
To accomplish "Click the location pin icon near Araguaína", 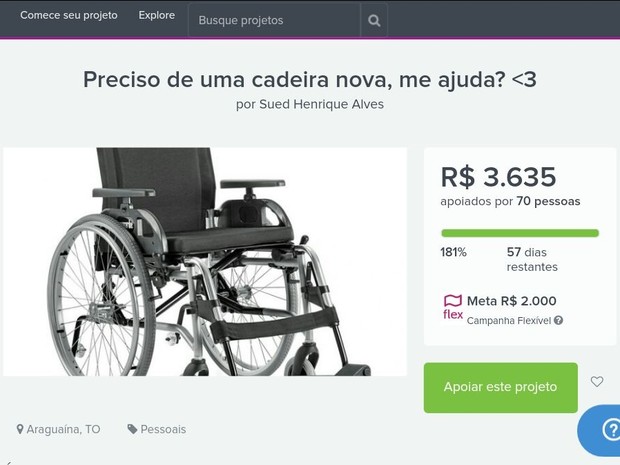I will pos(20,429).
